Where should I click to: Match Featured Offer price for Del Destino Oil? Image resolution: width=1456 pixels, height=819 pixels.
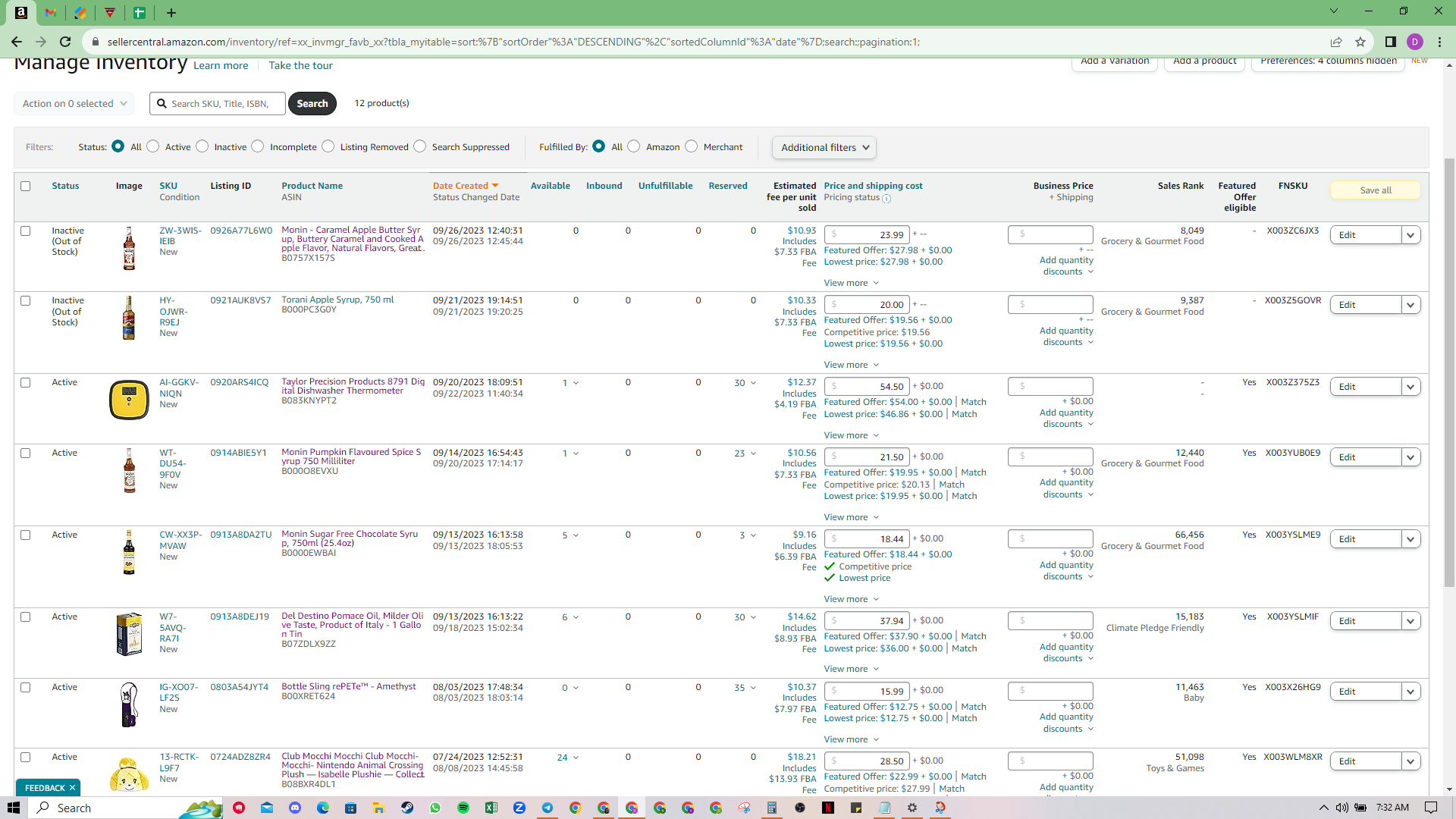click(974, 636)
